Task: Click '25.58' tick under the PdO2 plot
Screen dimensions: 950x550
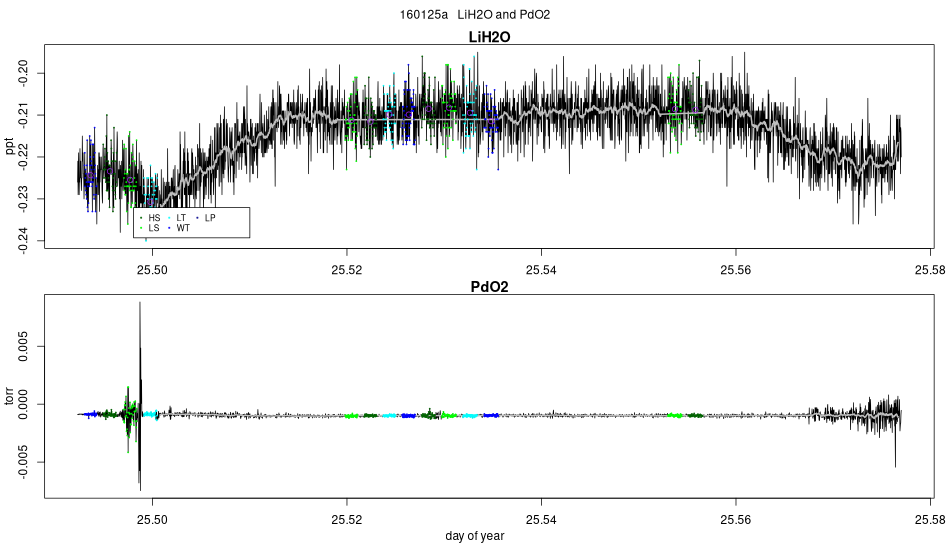Action: click(x=930, y=520)
